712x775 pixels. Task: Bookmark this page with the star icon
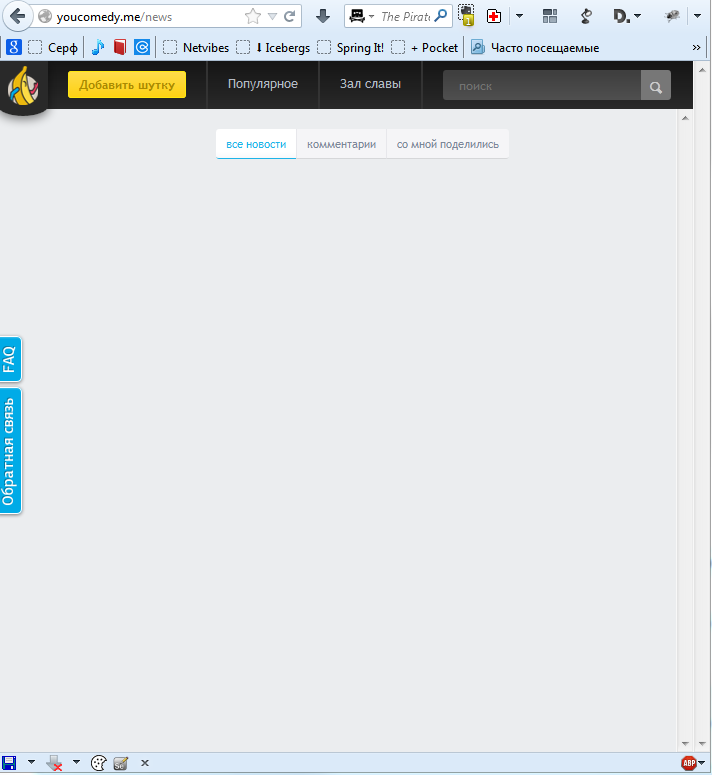pyautogui.click(x=253, y=16)
